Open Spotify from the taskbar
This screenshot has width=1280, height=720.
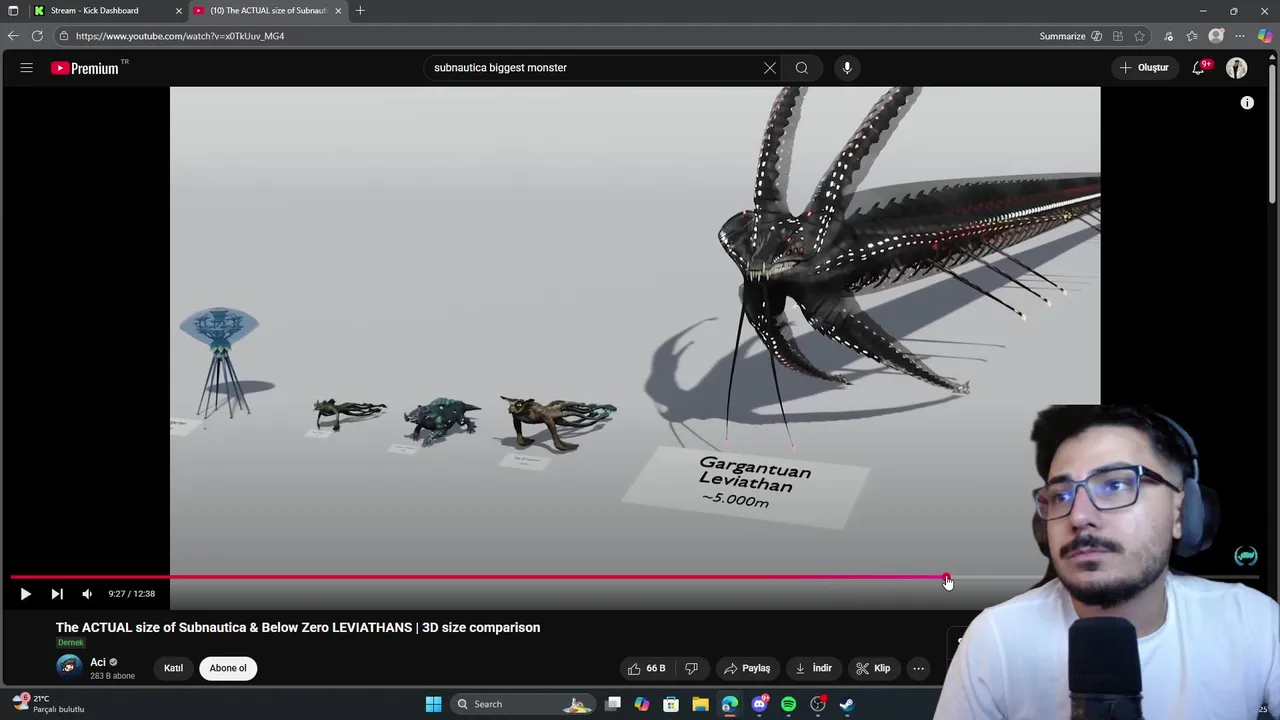pyautogui.click(x=788, y=704)
